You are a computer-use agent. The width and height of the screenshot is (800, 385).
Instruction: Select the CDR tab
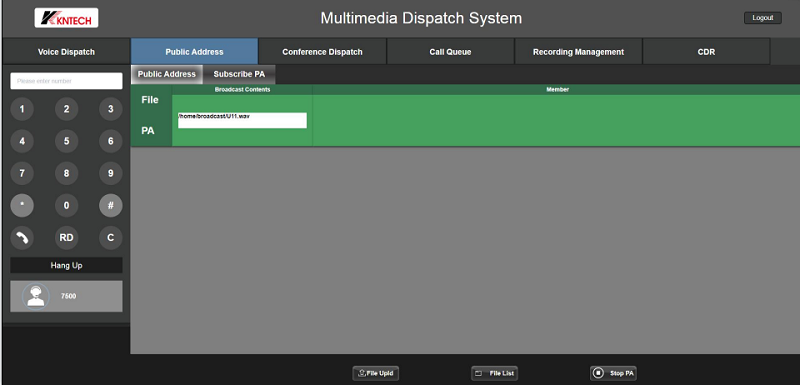[x=707, y=52]
